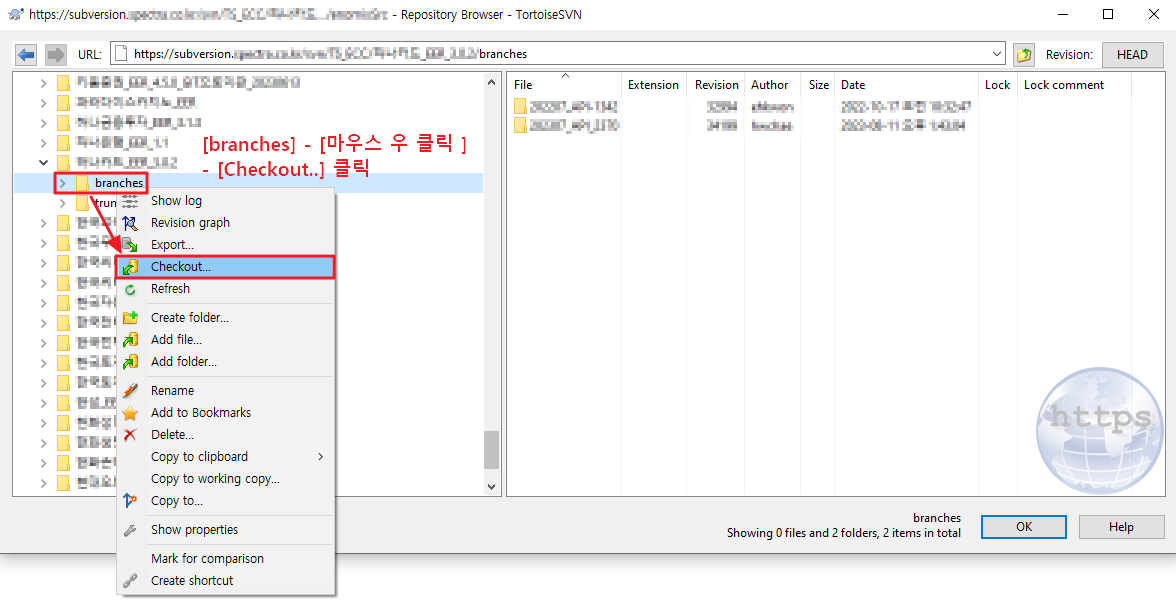1176x602 pixels.
Task: Open Copy to clipboard submenu
Action: point(226,457)
